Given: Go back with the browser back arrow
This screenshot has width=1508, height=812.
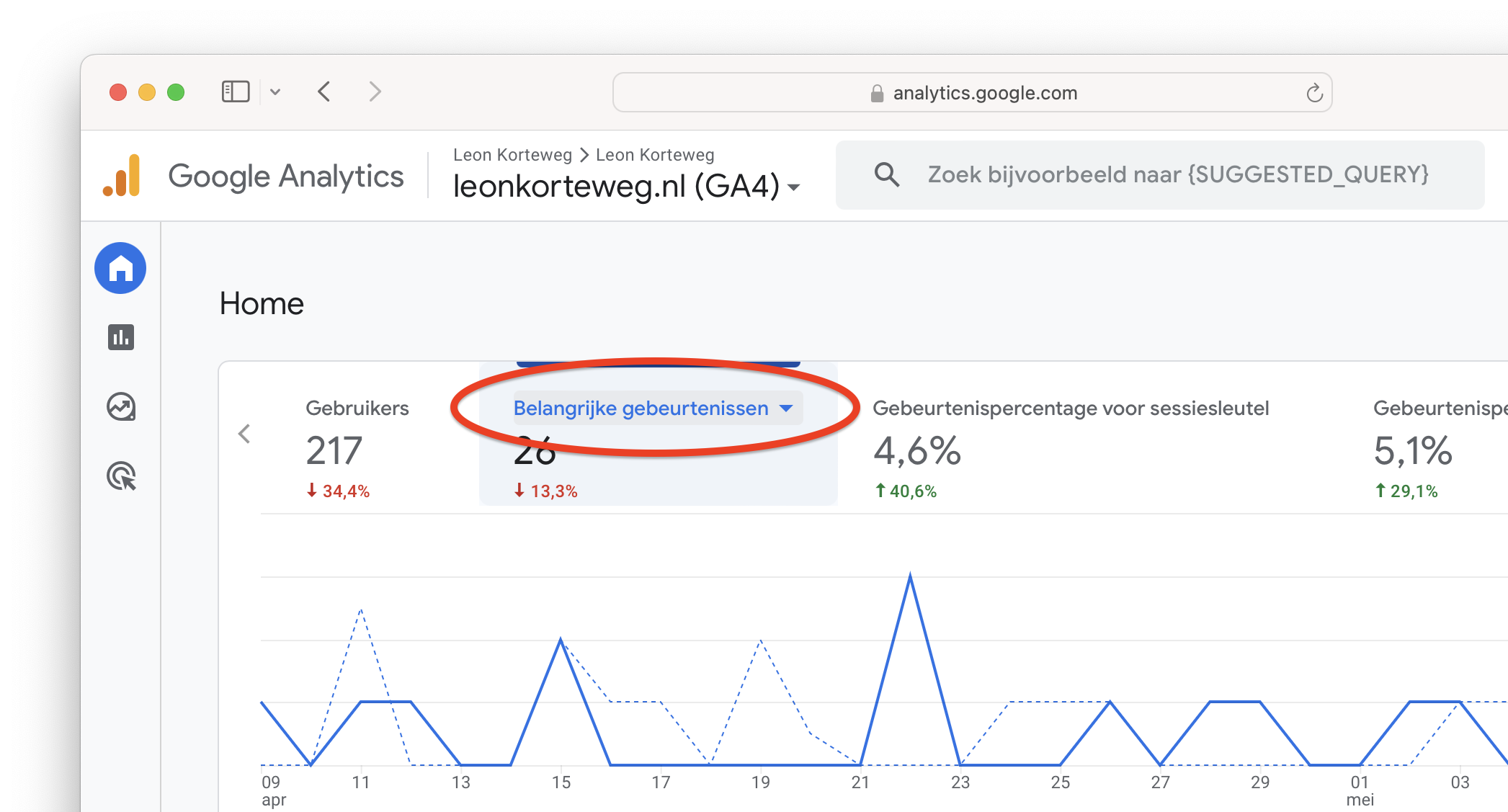Looking at the screenshot, I should pos(324,92).
